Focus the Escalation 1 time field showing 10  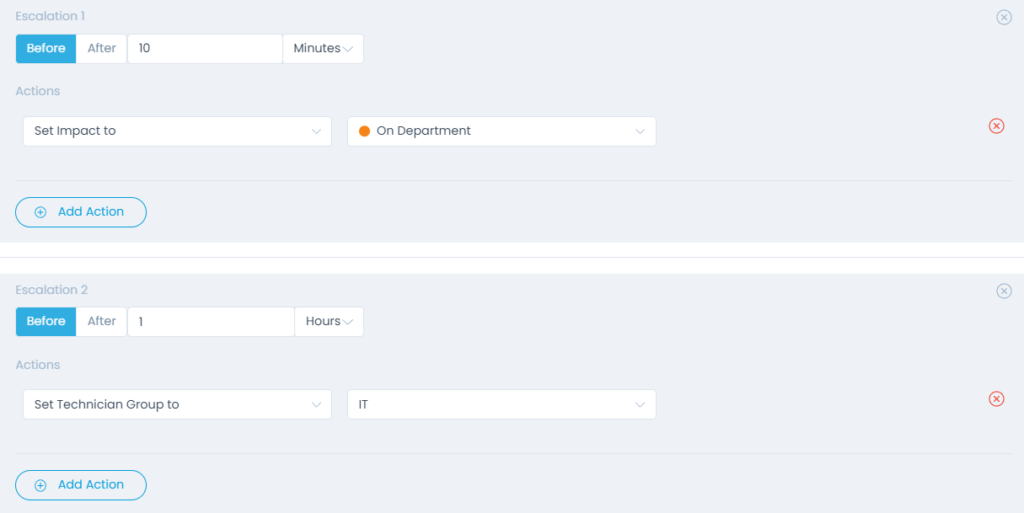[x=205, y=49]
